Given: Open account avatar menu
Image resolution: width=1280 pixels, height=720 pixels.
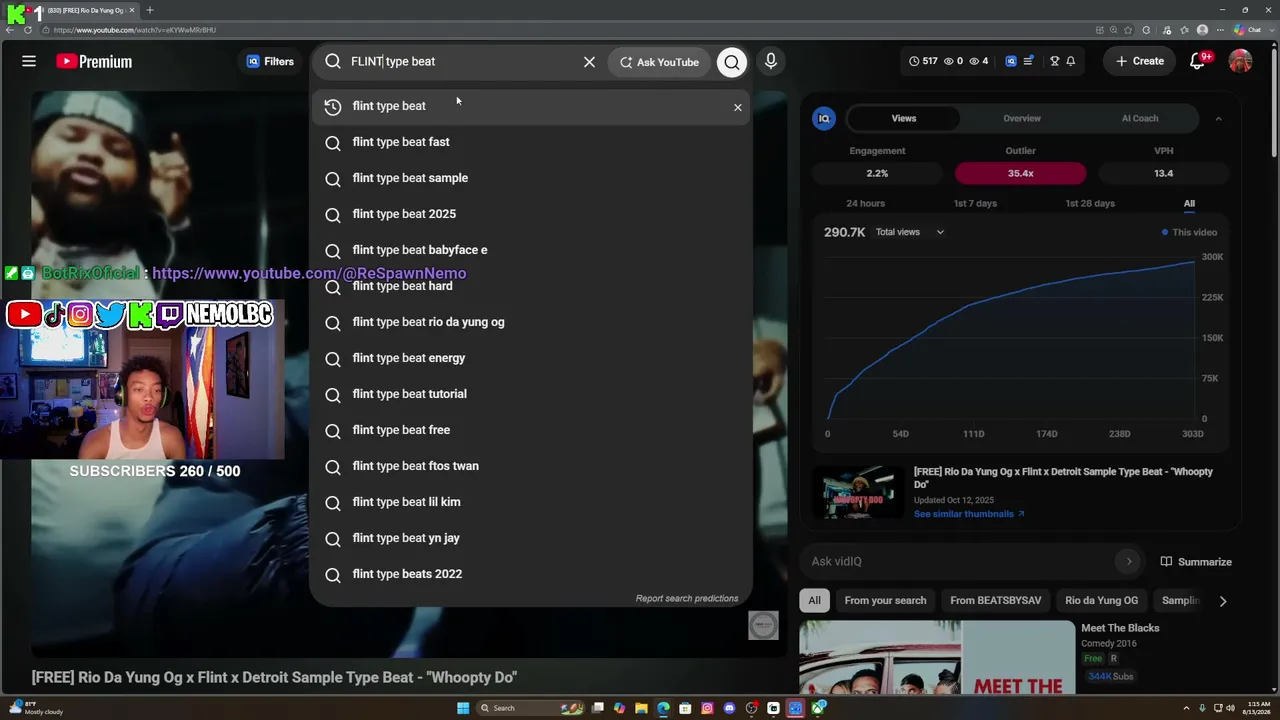Looking at the screenshot, I should click(1240, 61).
